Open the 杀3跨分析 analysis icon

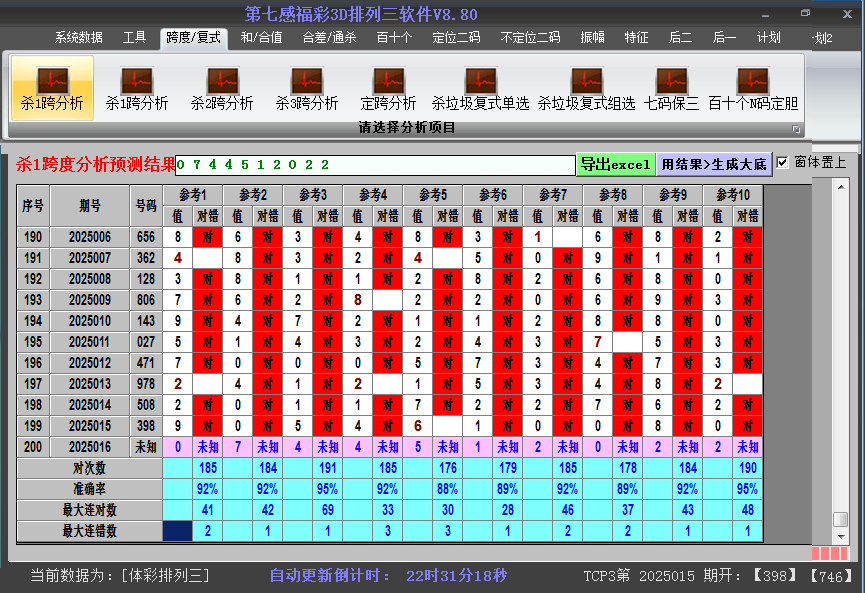coord(307,88)
